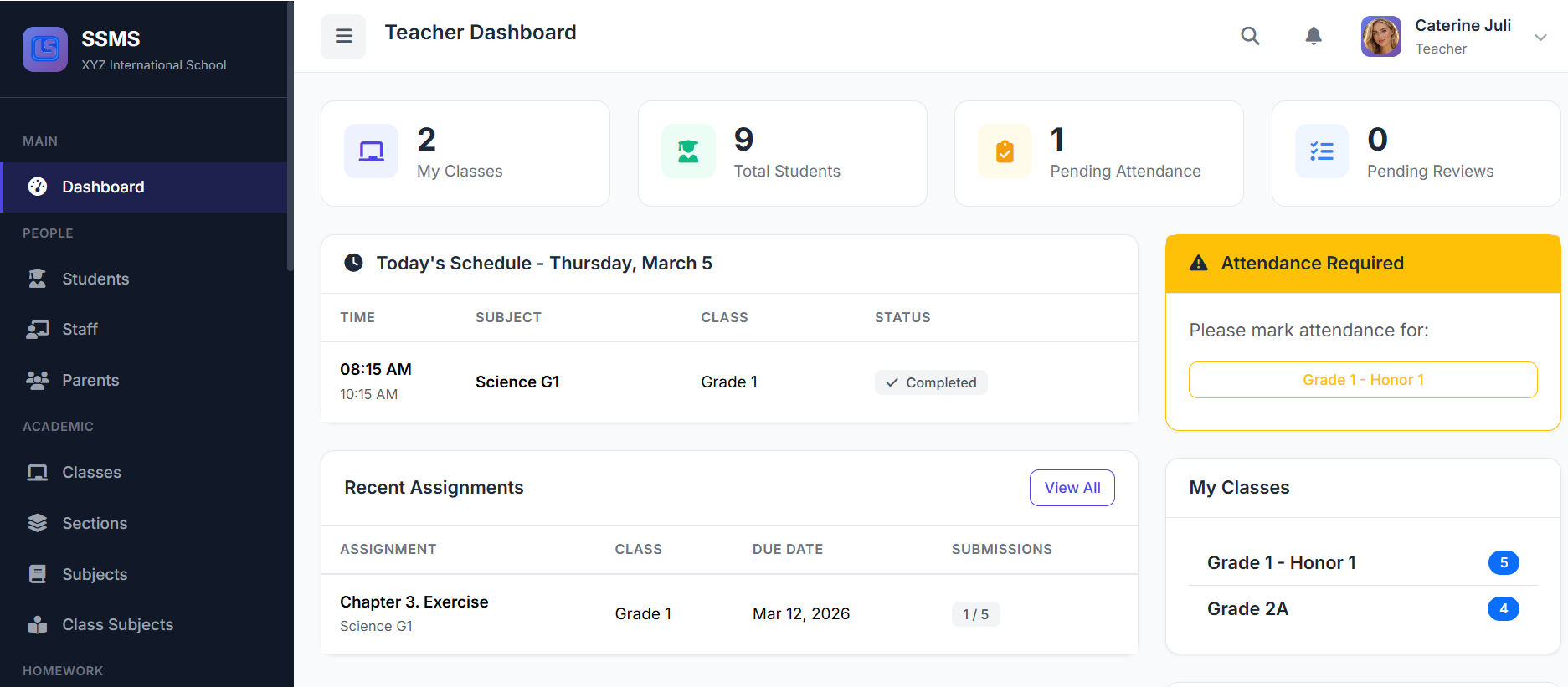
Task: Select Grade 1 - Honor 1 class row
Action: click(1281, 563)
